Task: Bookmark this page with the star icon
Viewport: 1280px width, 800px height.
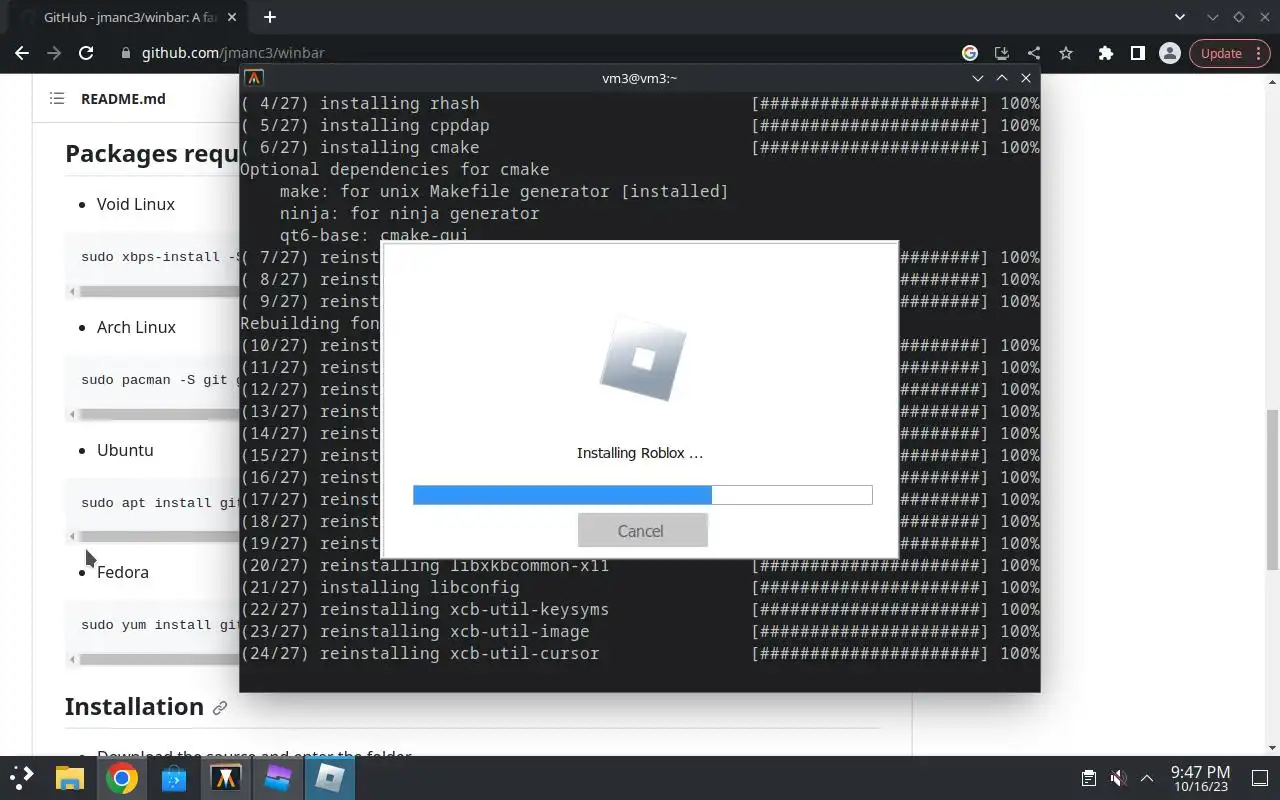Action: [1066, 53]
